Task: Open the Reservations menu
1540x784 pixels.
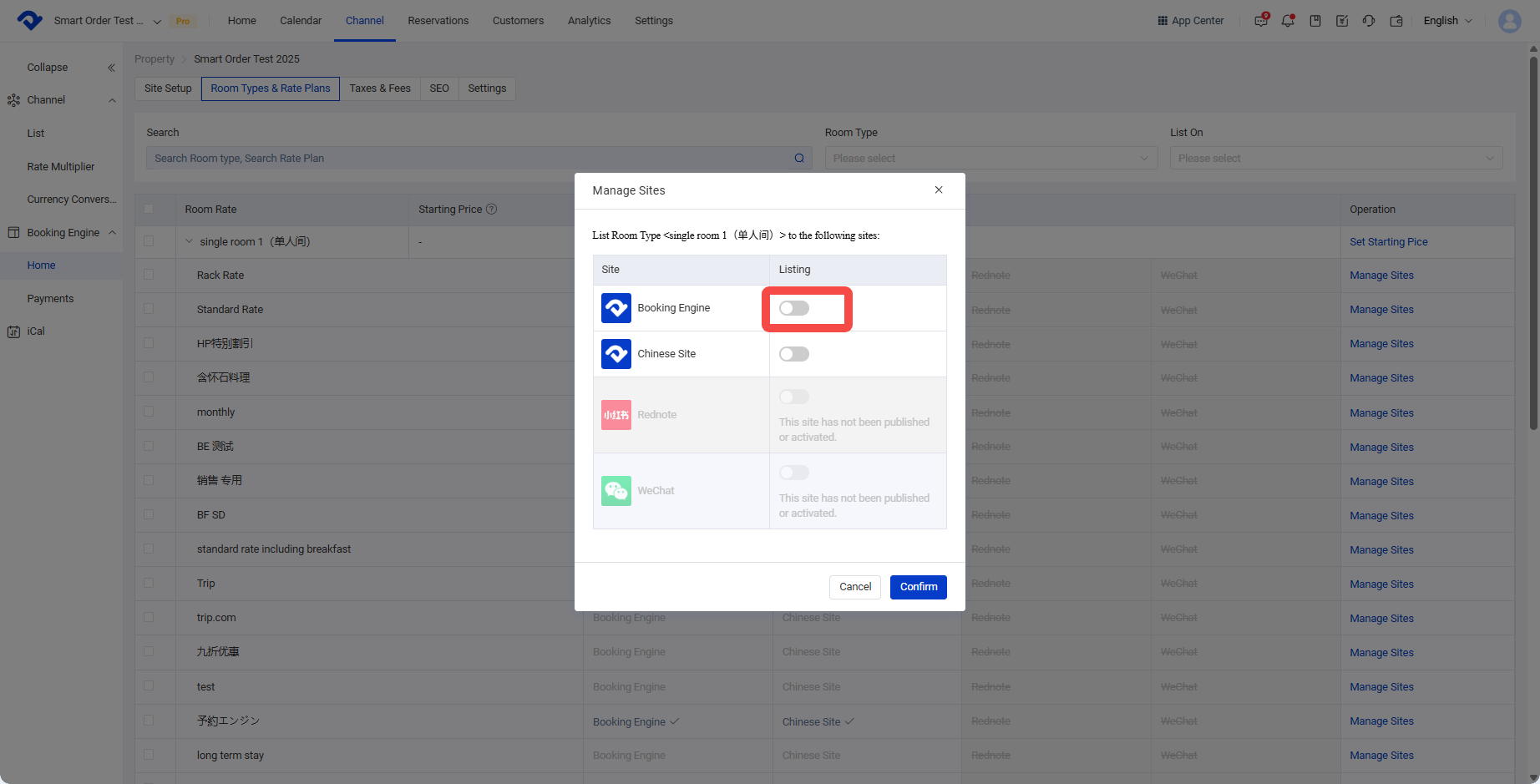Action: (x=438, y=21)
